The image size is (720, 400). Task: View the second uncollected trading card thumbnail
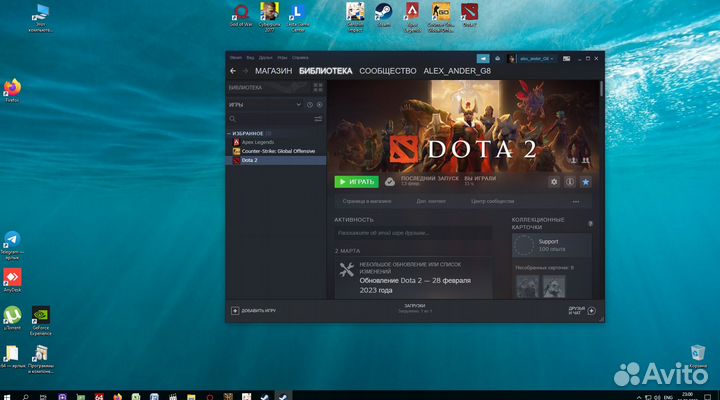click(x=554, y=287)
